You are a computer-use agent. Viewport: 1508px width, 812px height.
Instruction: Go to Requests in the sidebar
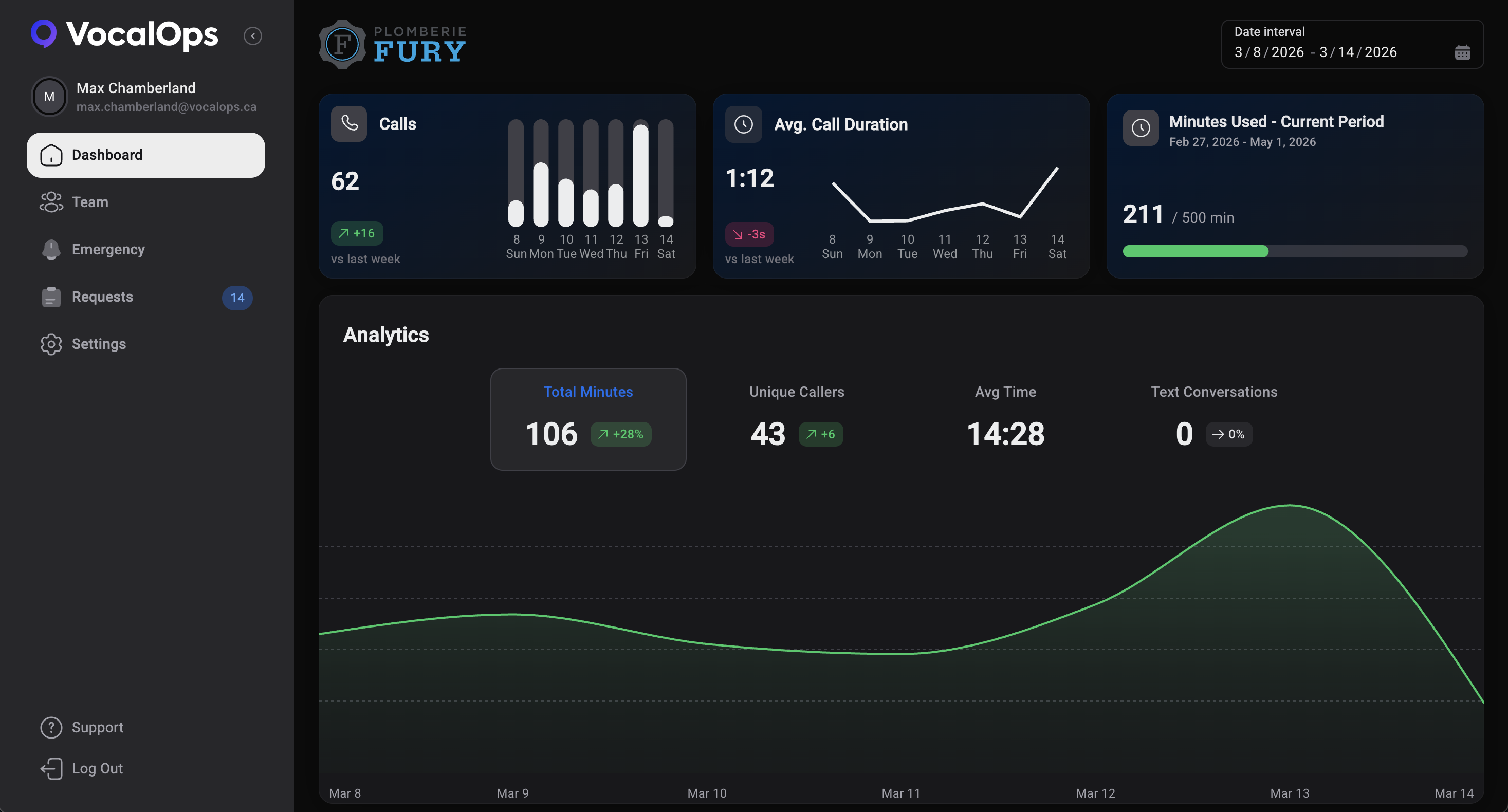coord(102,297)
